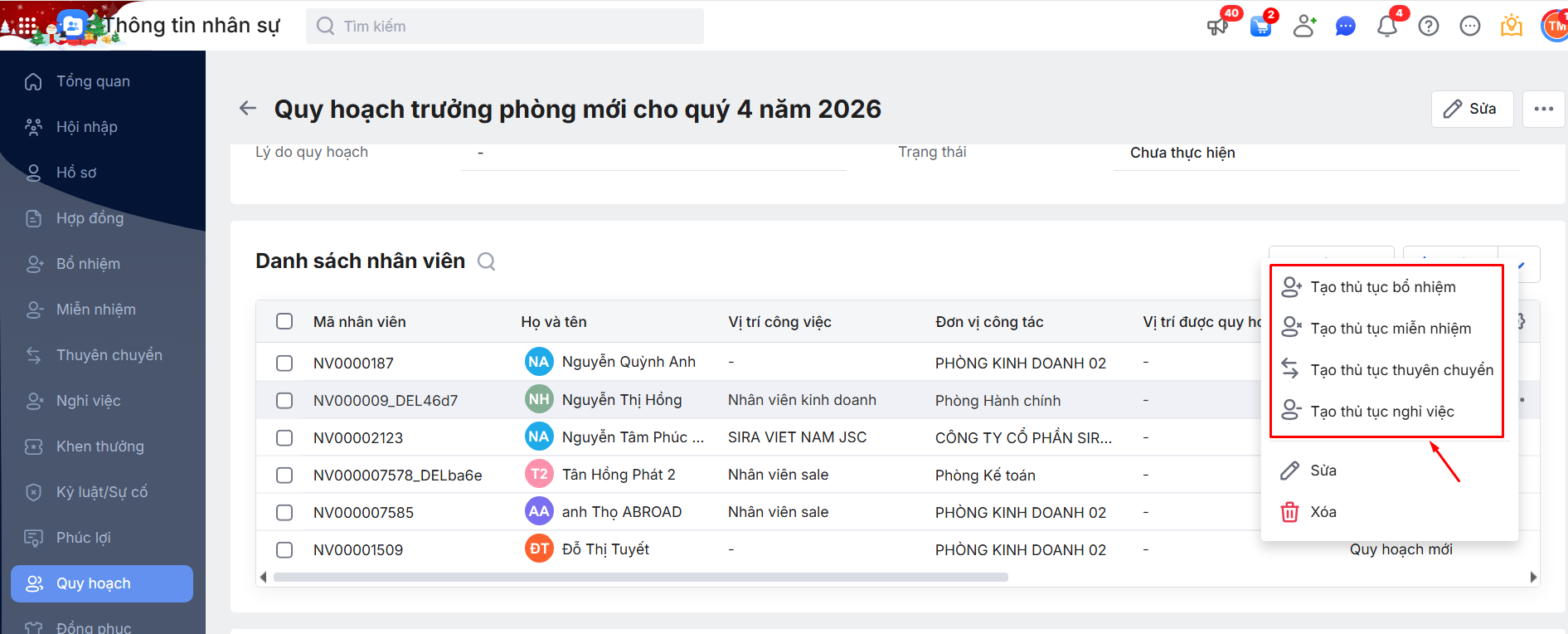1568x634 pixels.
Task: Check the box for employee NV0000187
Action: coord(284,363)
